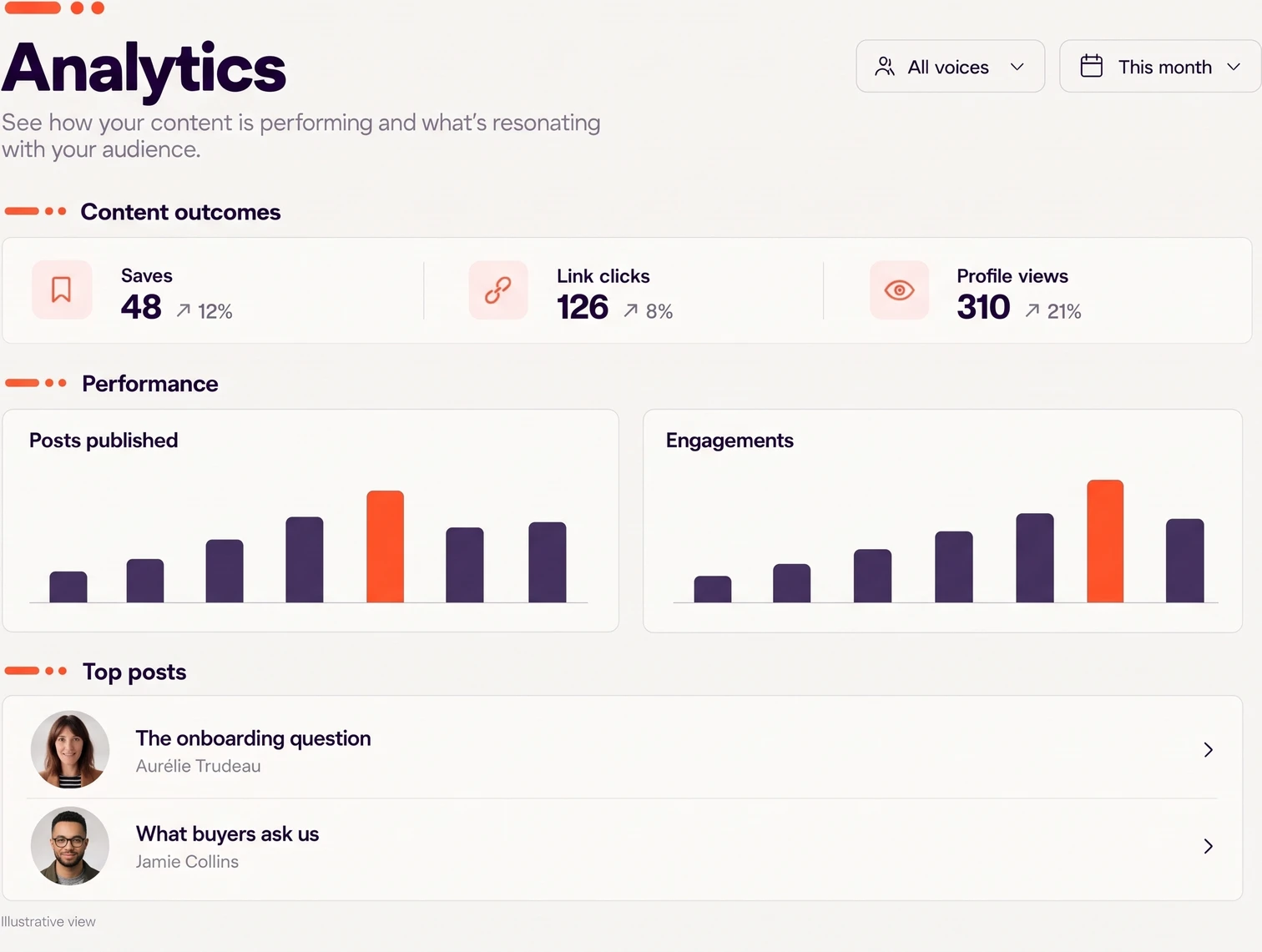Click the Link clicks chain icon
The image size is (1262, 952).
click(498, 290)
